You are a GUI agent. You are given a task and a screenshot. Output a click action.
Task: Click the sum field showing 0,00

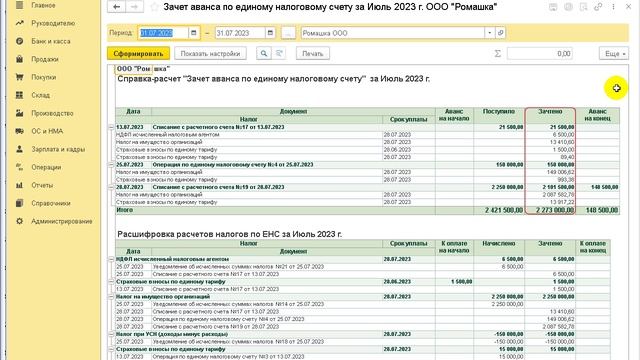(540, 53)
